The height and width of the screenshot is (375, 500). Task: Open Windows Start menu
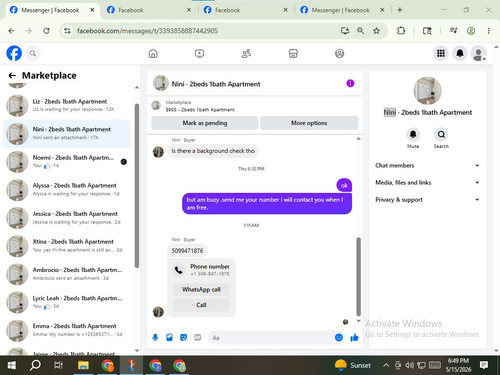click(x=12, y=365)
